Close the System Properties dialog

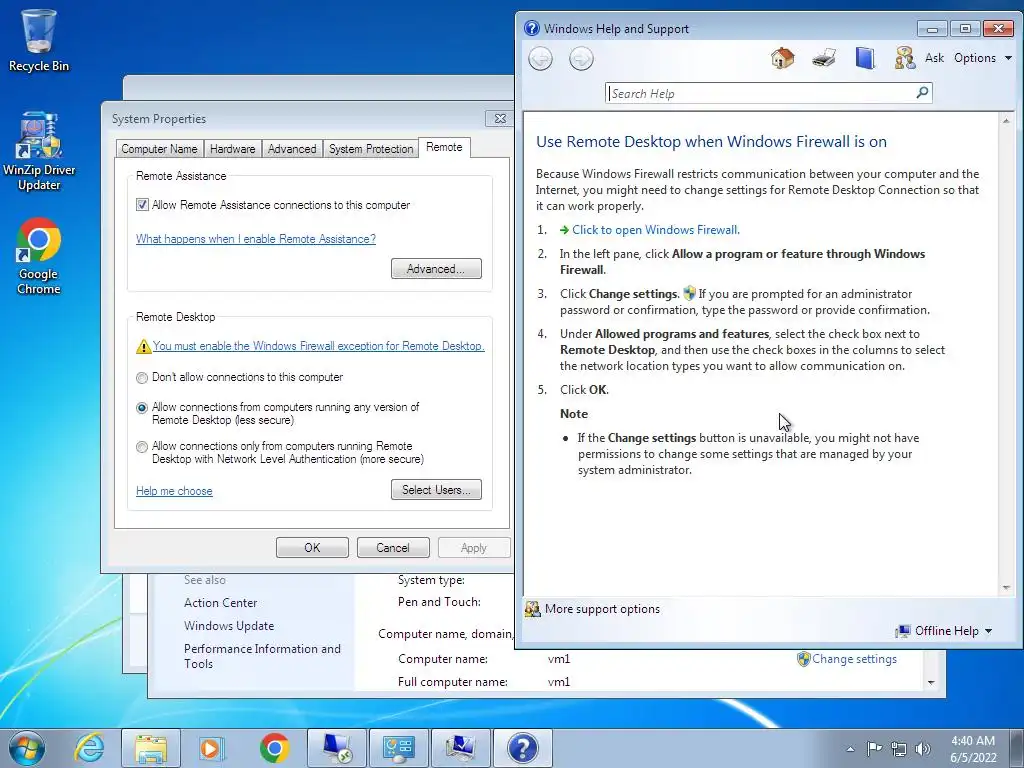click(500, 118)
